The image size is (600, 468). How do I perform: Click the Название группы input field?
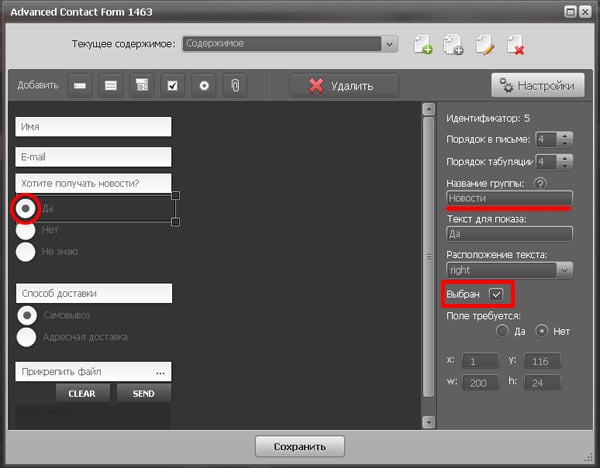509,198
